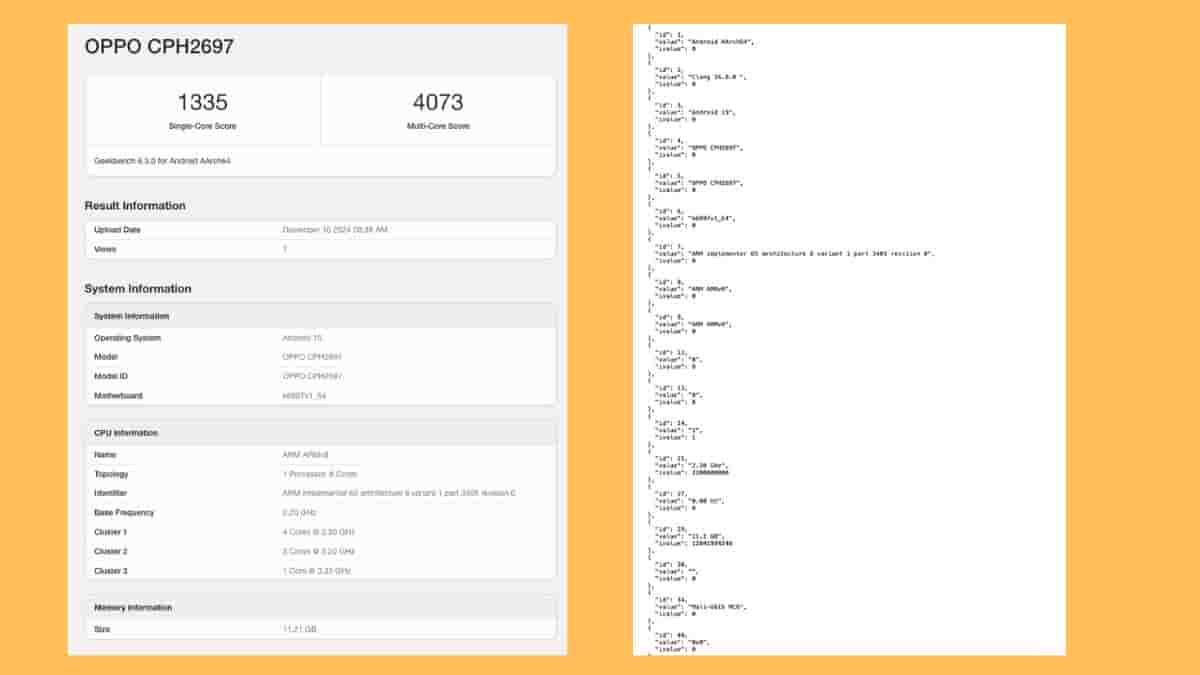Click the memory Size row

click(320, 629)
